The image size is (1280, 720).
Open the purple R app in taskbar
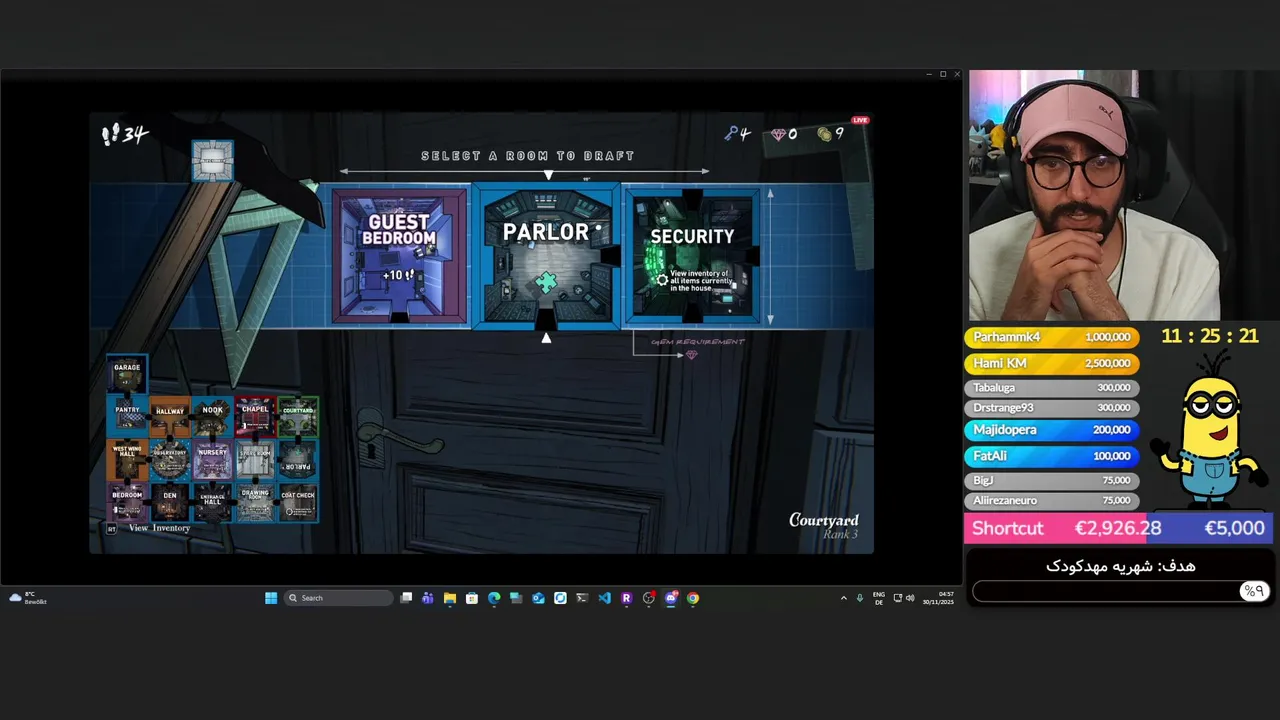pyautogui.click(x=626, y=598)
